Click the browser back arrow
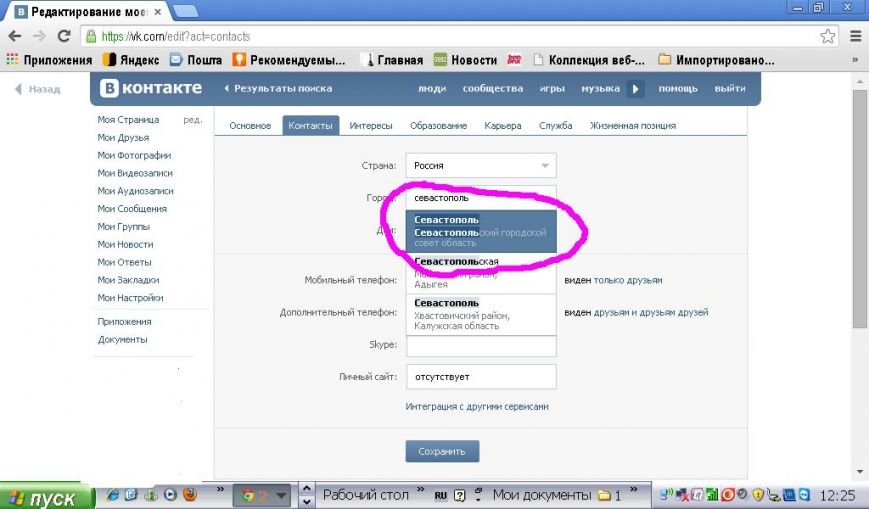Screen dimensions: 869x509 tap(15, 36)
